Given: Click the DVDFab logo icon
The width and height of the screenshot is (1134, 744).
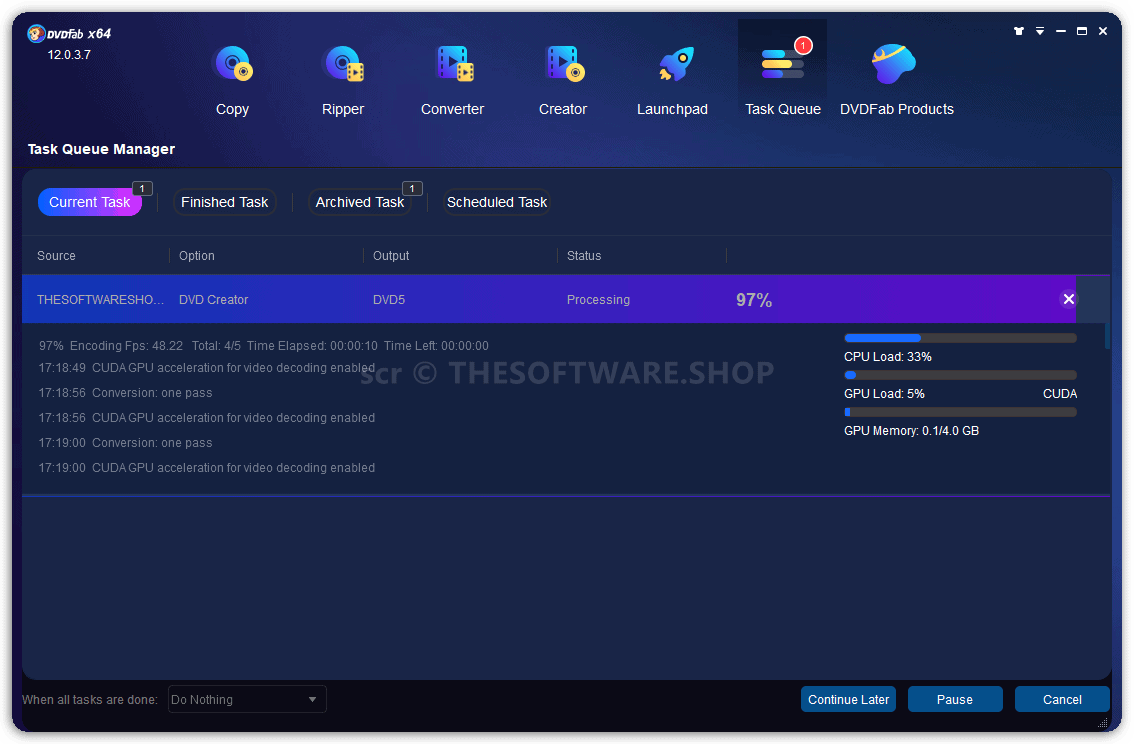Looking at the screenshot, I should pyautogui.click(x=36, y=33).
